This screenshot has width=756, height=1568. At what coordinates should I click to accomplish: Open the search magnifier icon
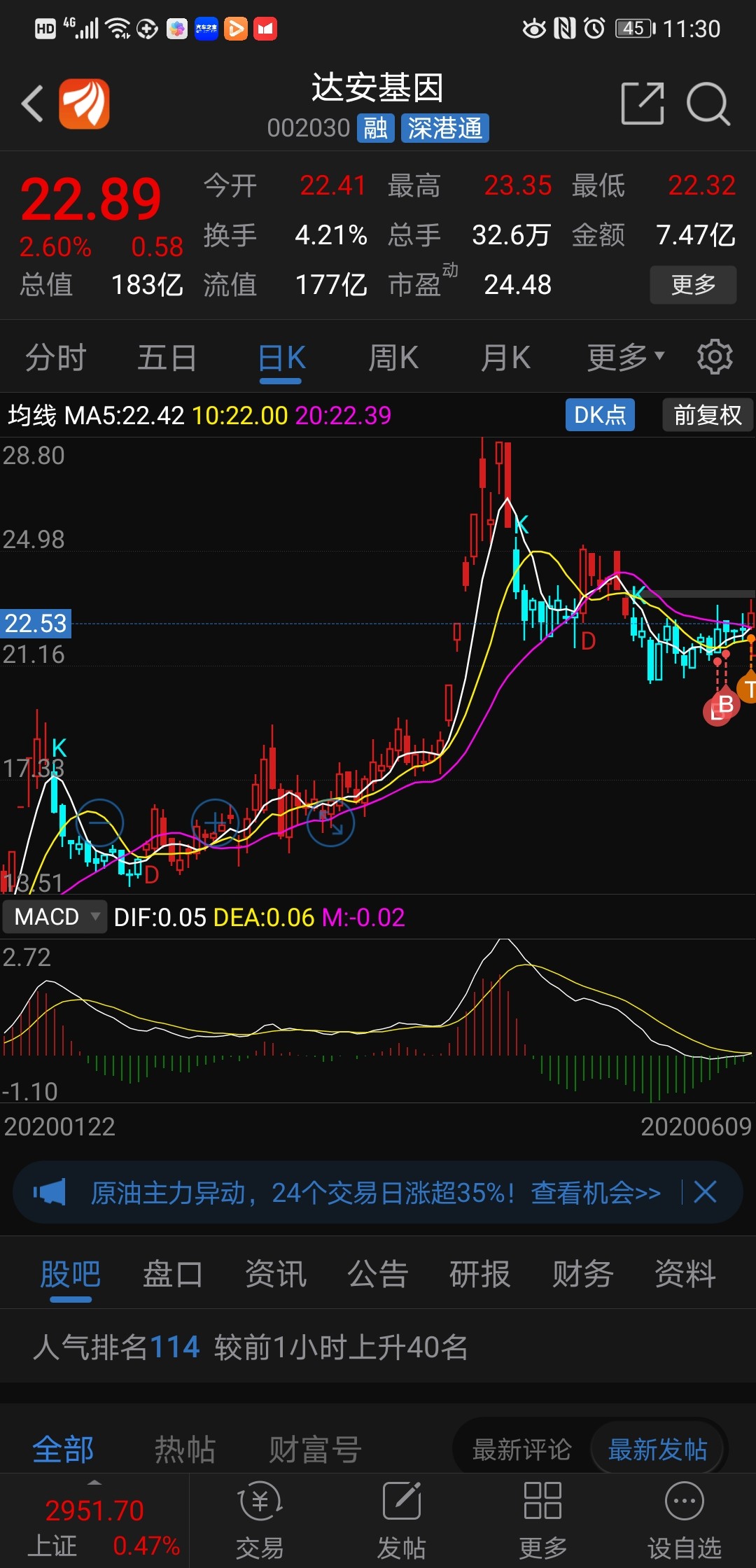708,104
